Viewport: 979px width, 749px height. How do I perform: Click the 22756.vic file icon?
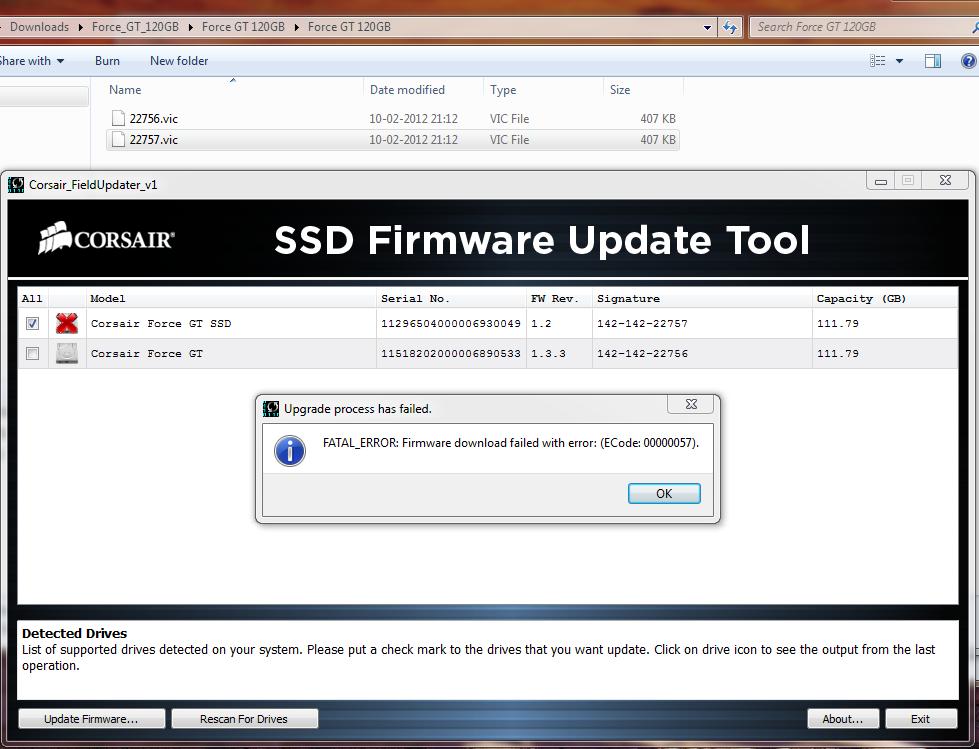point(118,118)
